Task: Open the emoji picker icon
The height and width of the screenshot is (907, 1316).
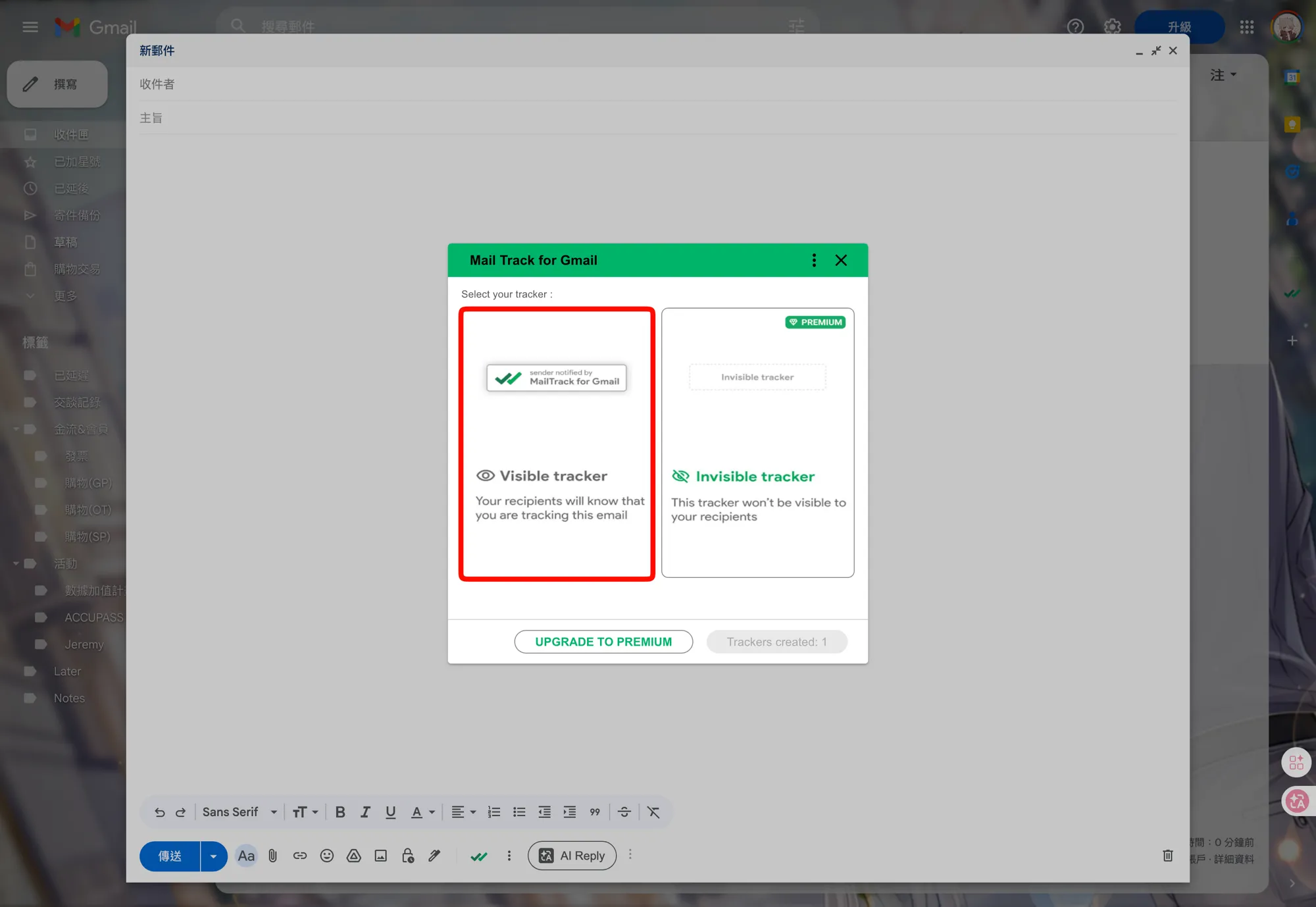Action: [327, 856]
